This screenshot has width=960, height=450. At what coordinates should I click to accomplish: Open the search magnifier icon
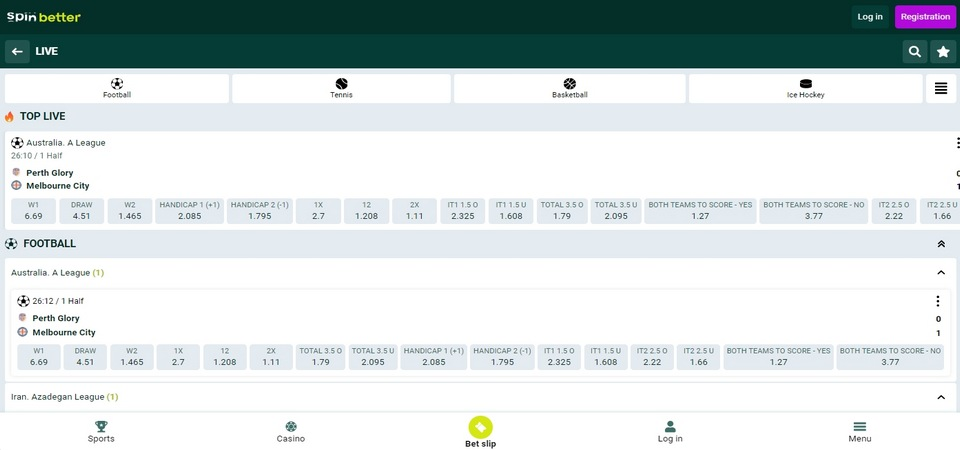[914, 51]
